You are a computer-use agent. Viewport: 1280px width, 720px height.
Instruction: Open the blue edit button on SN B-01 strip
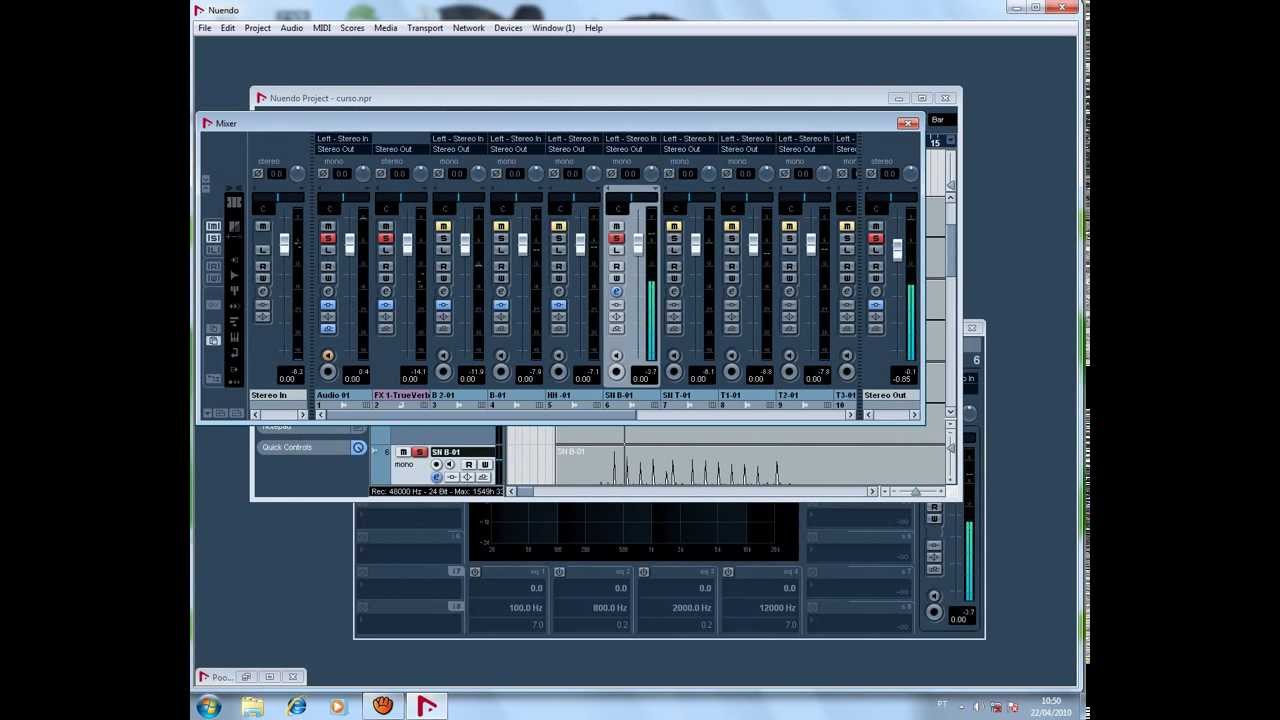[616, 291]
